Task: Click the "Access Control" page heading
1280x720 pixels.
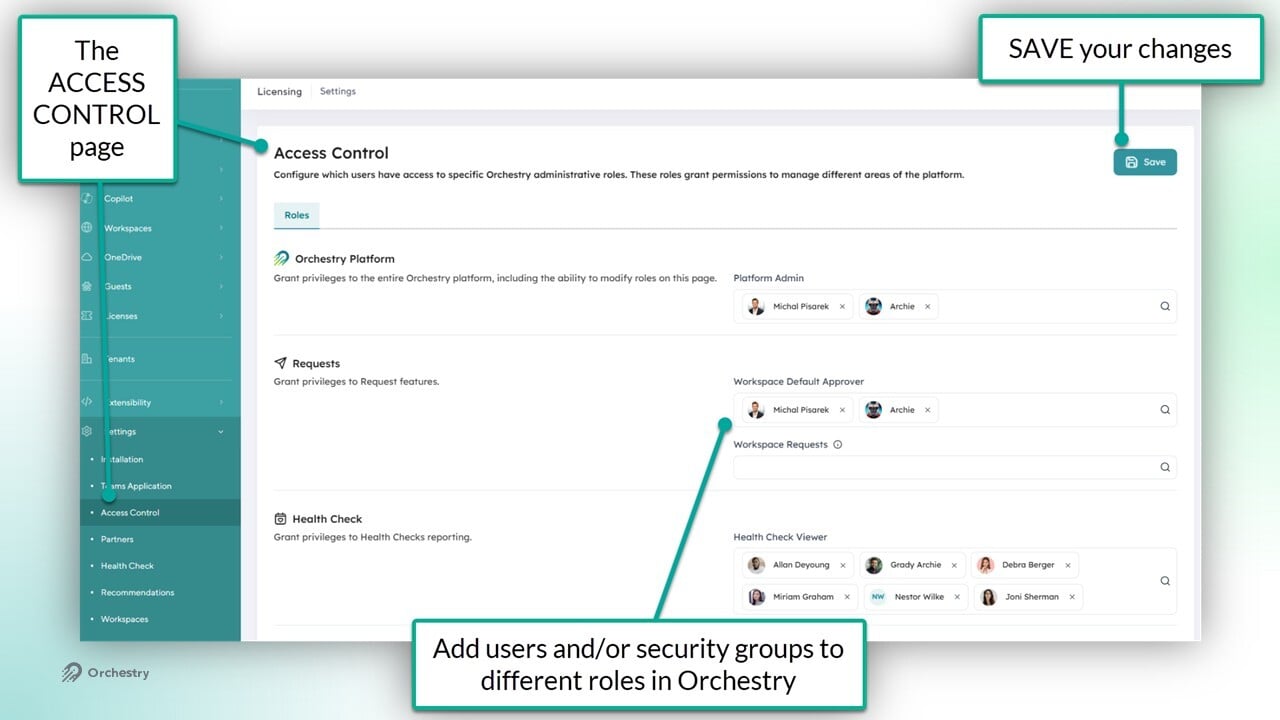Action: coord(331,153)
